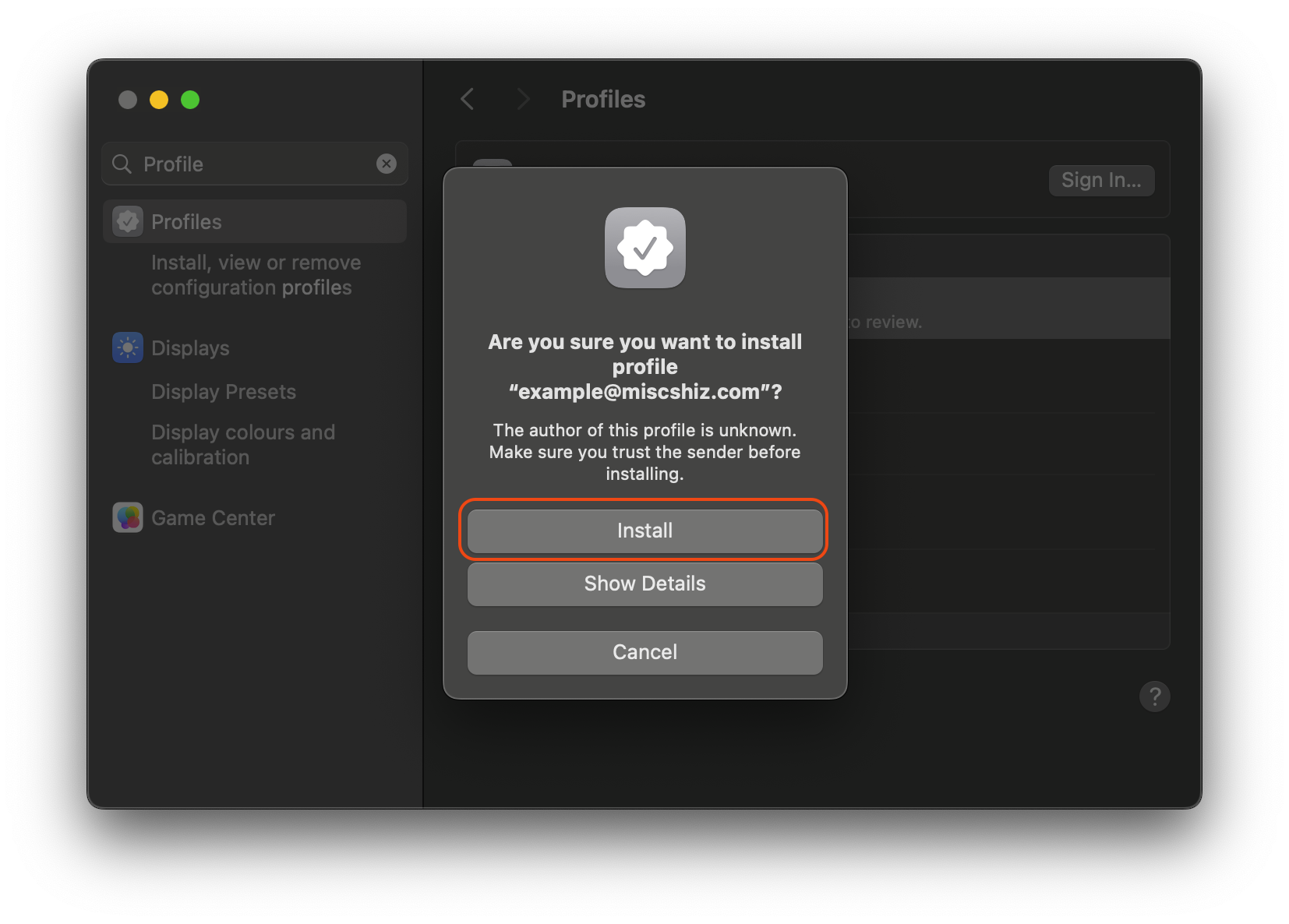Go forward with the right chevron
Image resolution: width=1289 pixels, height=924 pixels.
pyautogui.click(x=523, y=99)
